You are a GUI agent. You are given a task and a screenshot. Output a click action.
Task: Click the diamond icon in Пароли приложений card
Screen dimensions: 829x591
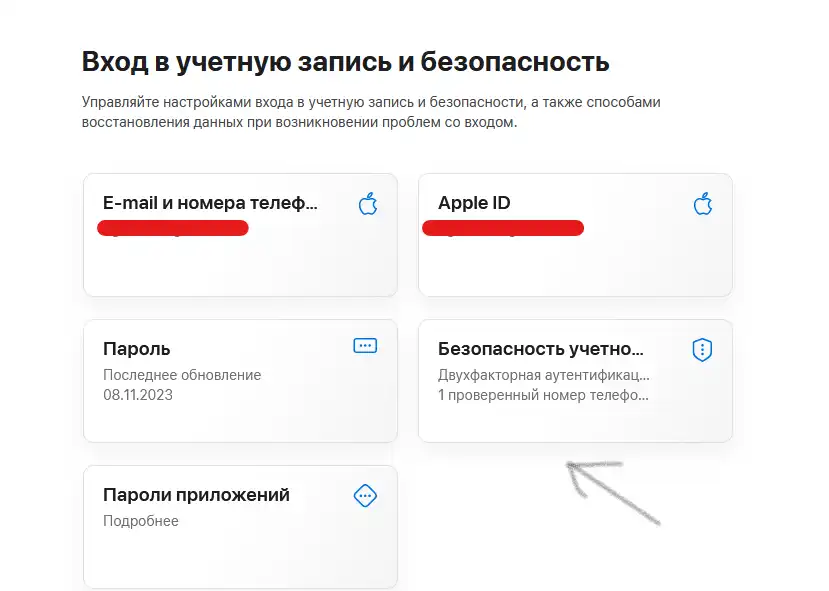coord(365,496)
